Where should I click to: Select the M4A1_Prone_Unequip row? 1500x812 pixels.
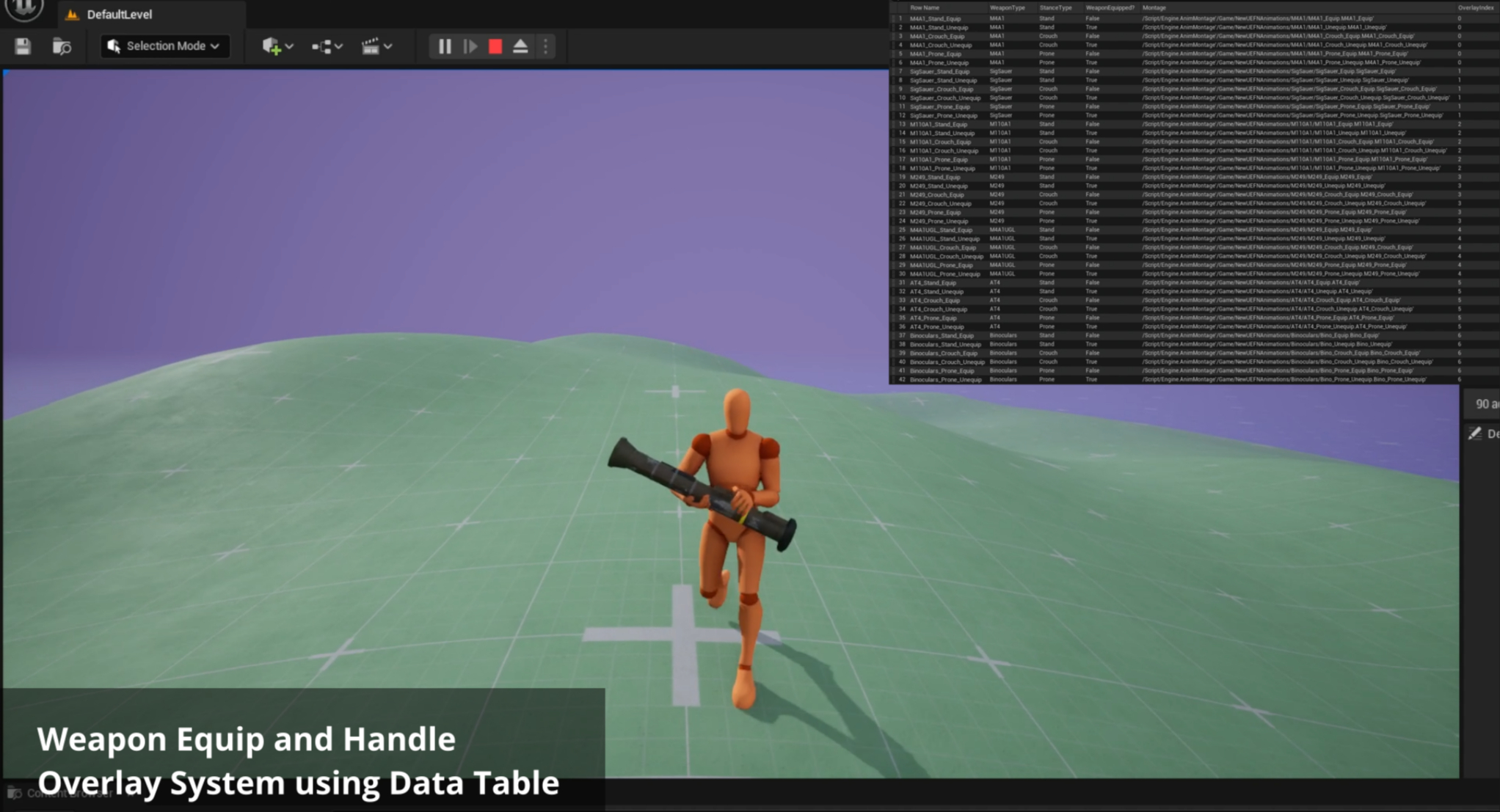click(1195, 62)
